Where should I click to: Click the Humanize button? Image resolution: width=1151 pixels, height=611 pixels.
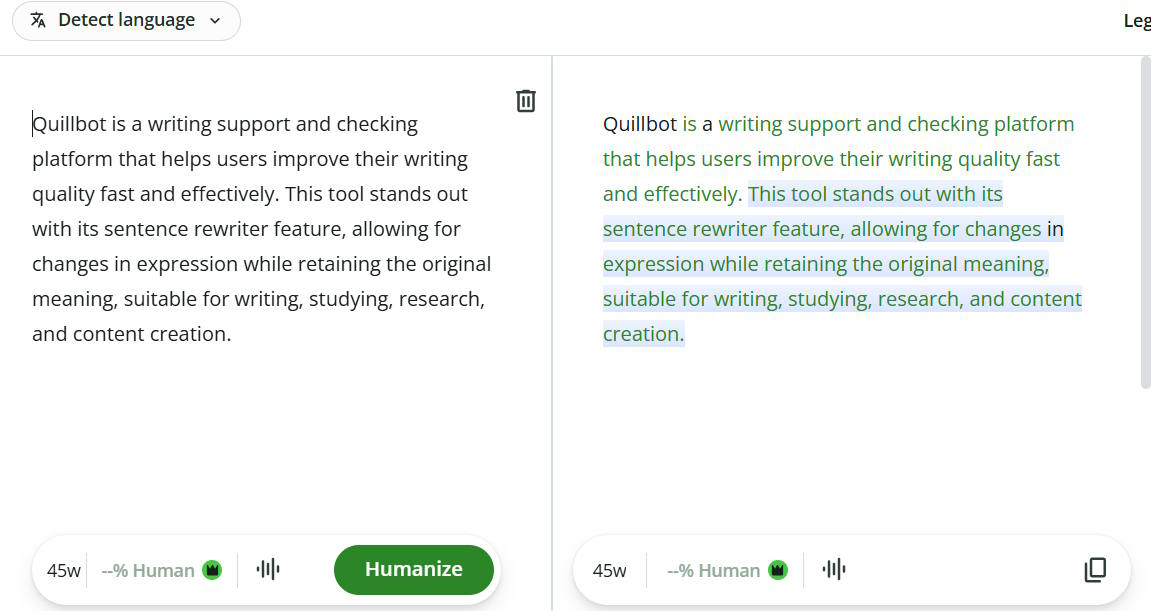[x=414, y=569]
